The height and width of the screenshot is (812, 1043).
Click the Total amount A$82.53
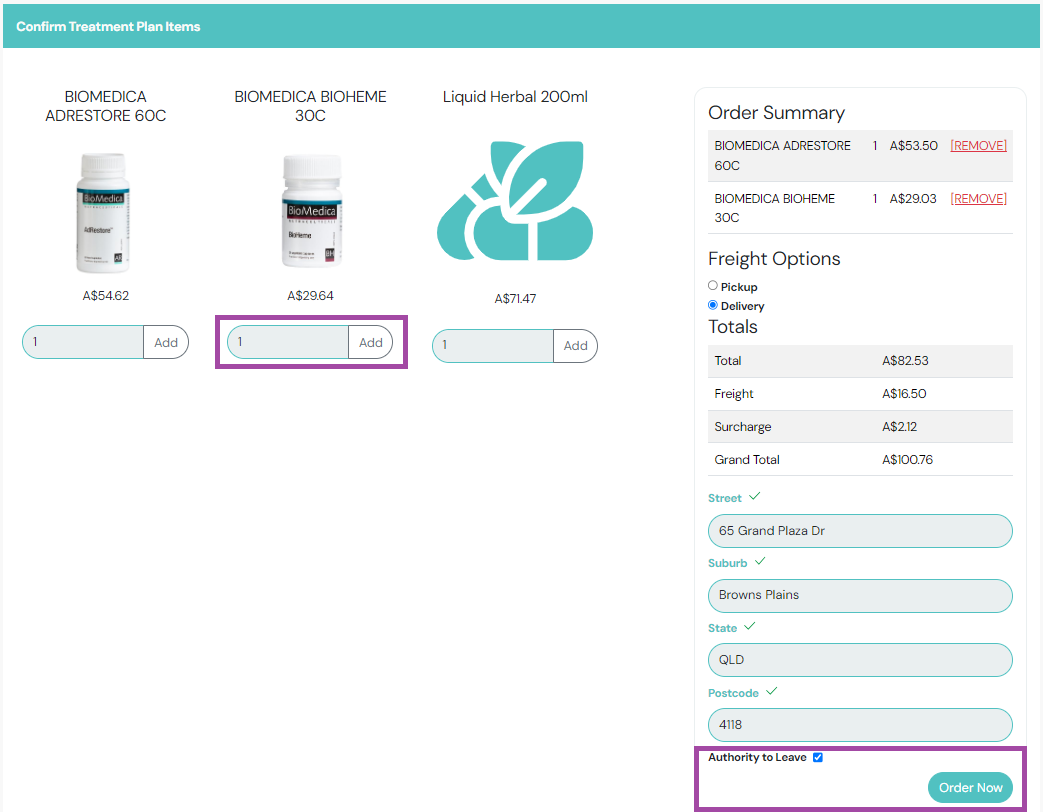pos(905,360)
